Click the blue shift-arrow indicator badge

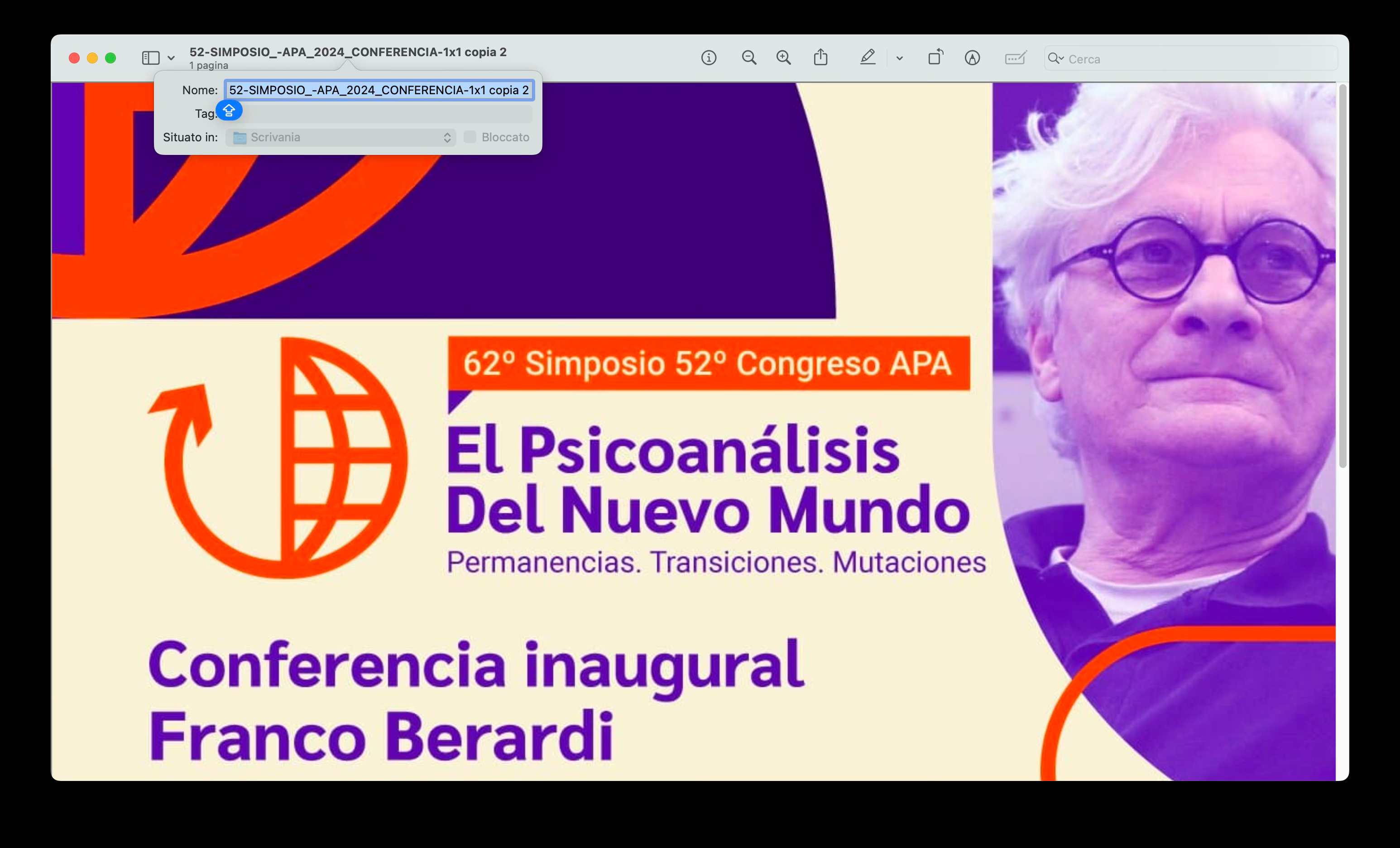pos(229,110)
